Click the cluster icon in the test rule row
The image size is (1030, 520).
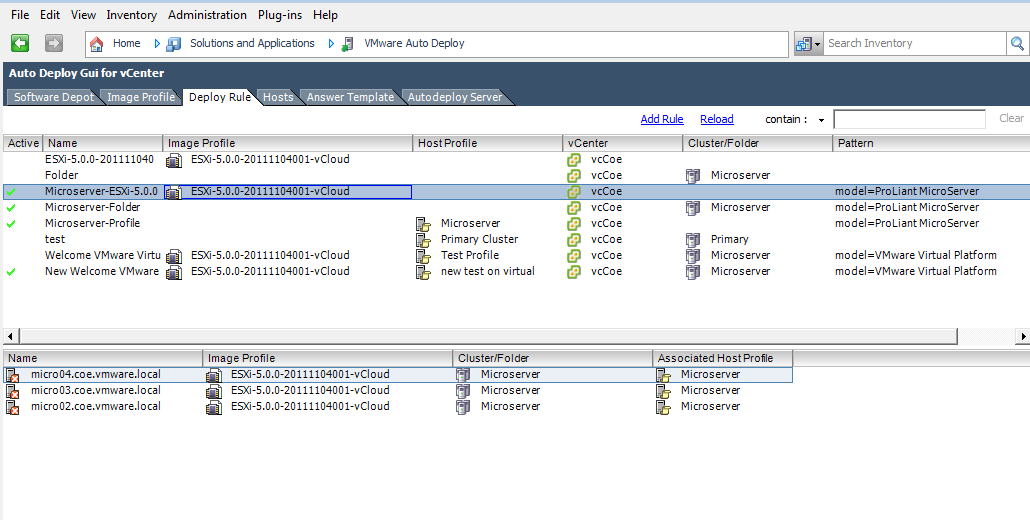pos(692,240)
